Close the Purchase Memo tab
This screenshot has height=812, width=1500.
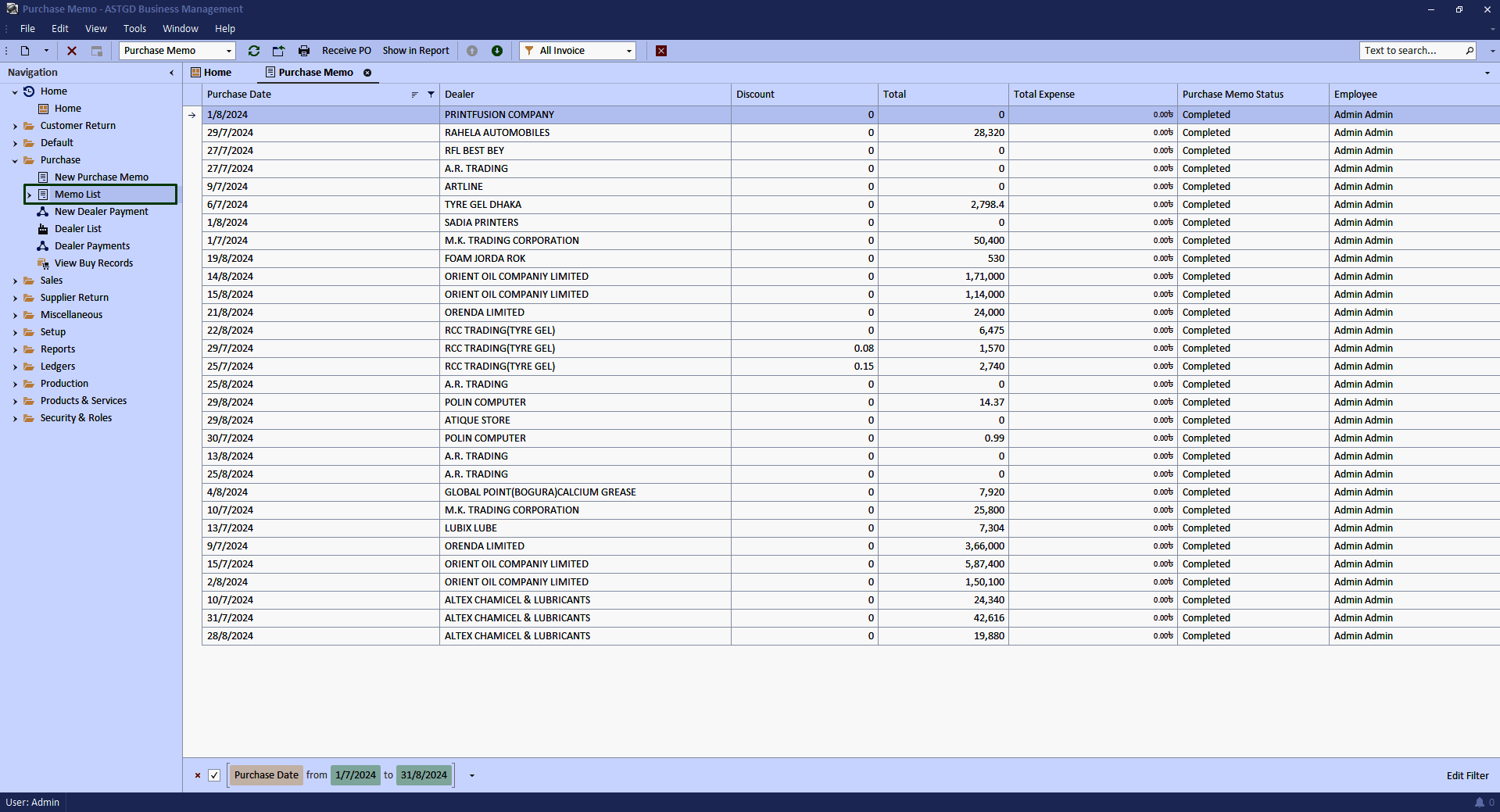[x=367, y=73]
